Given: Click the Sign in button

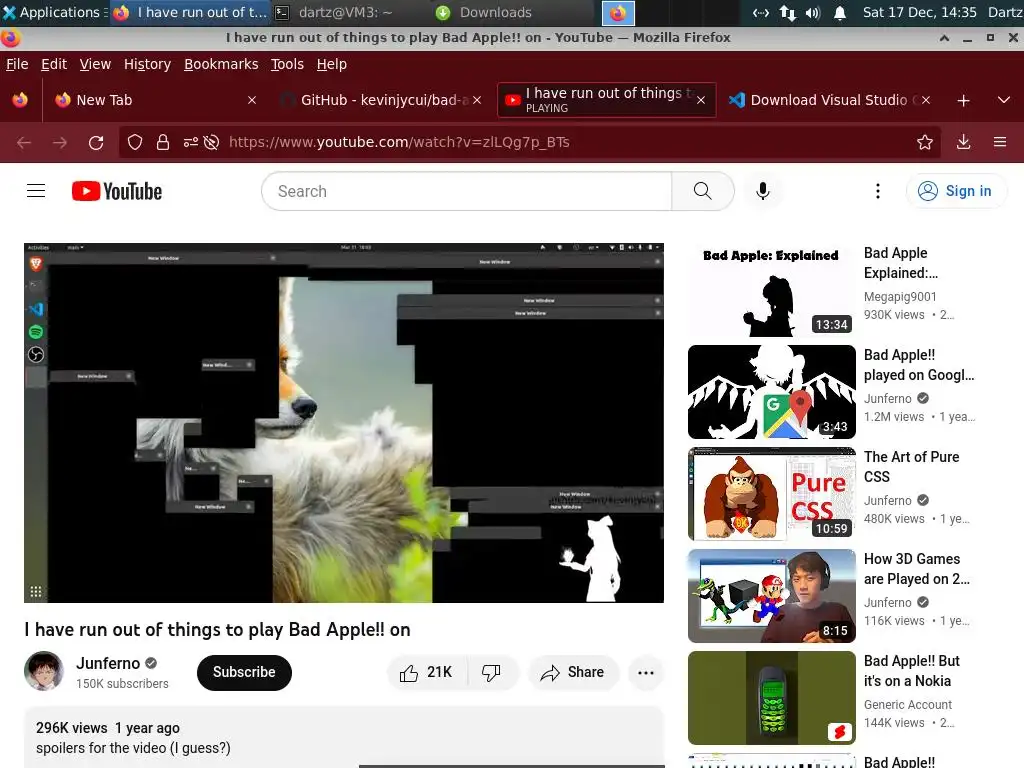Looking at the screenshot, I should pos(955,191).
